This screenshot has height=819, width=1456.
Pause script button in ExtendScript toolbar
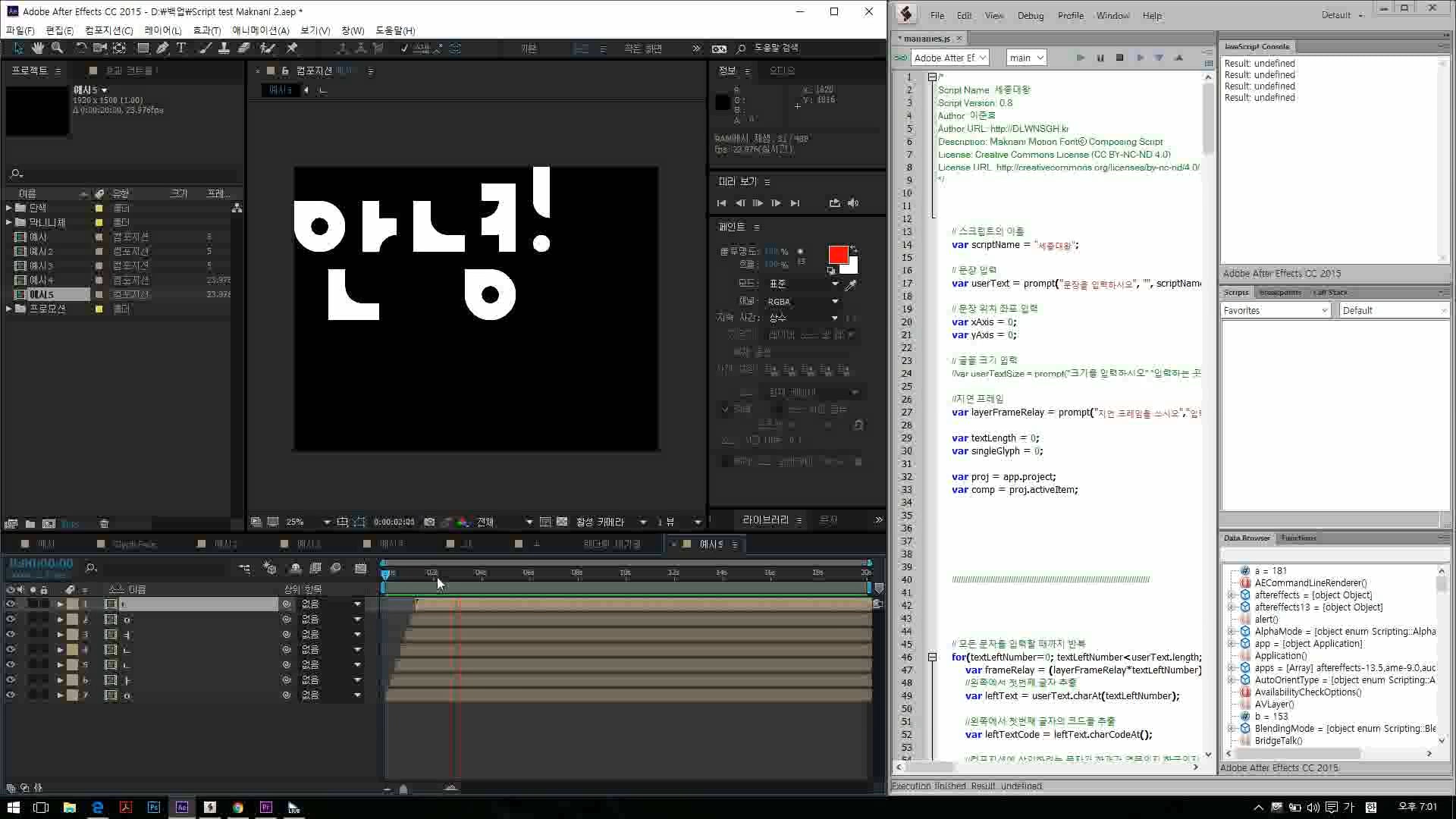[1100, 58]
